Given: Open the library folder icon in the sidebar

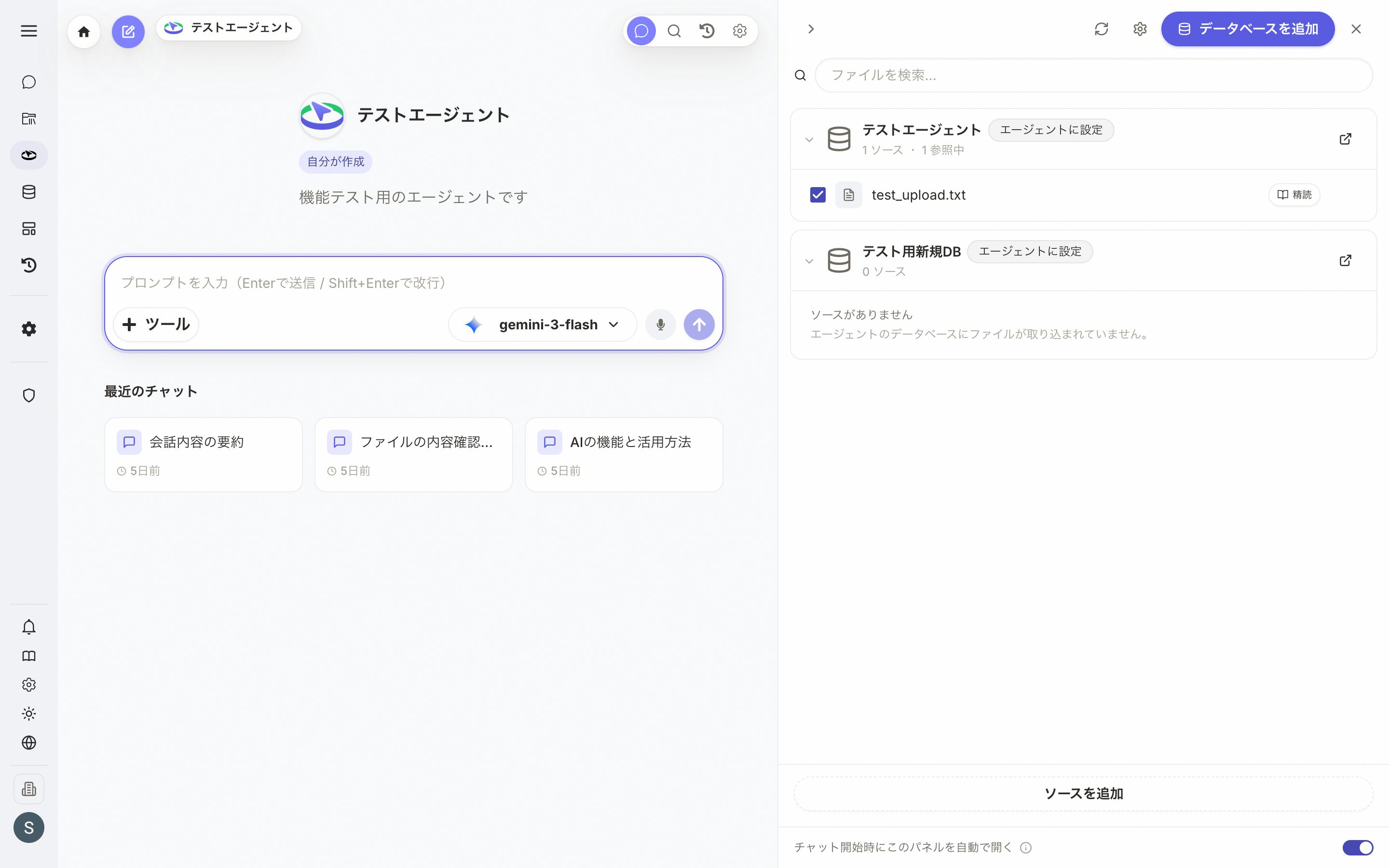Looking at the screenshot, I should (x=29, y=119).
